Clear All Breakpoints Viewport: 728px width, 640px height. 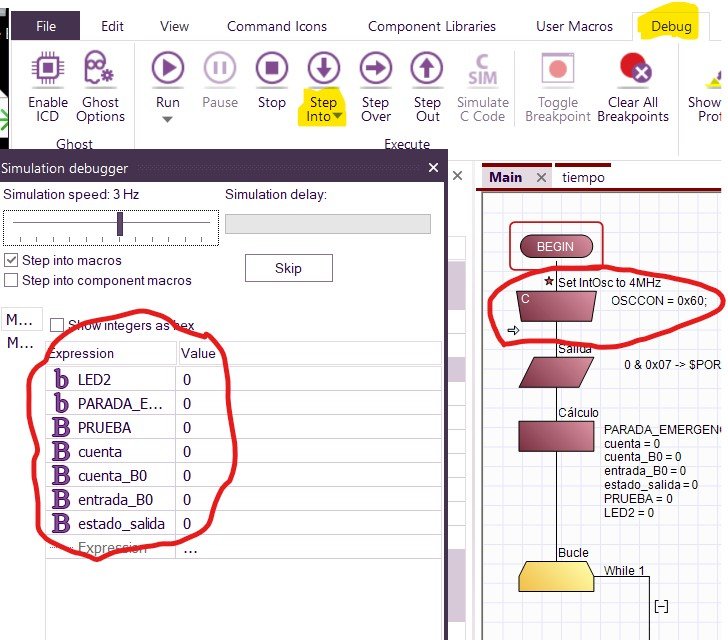[633, 88]
